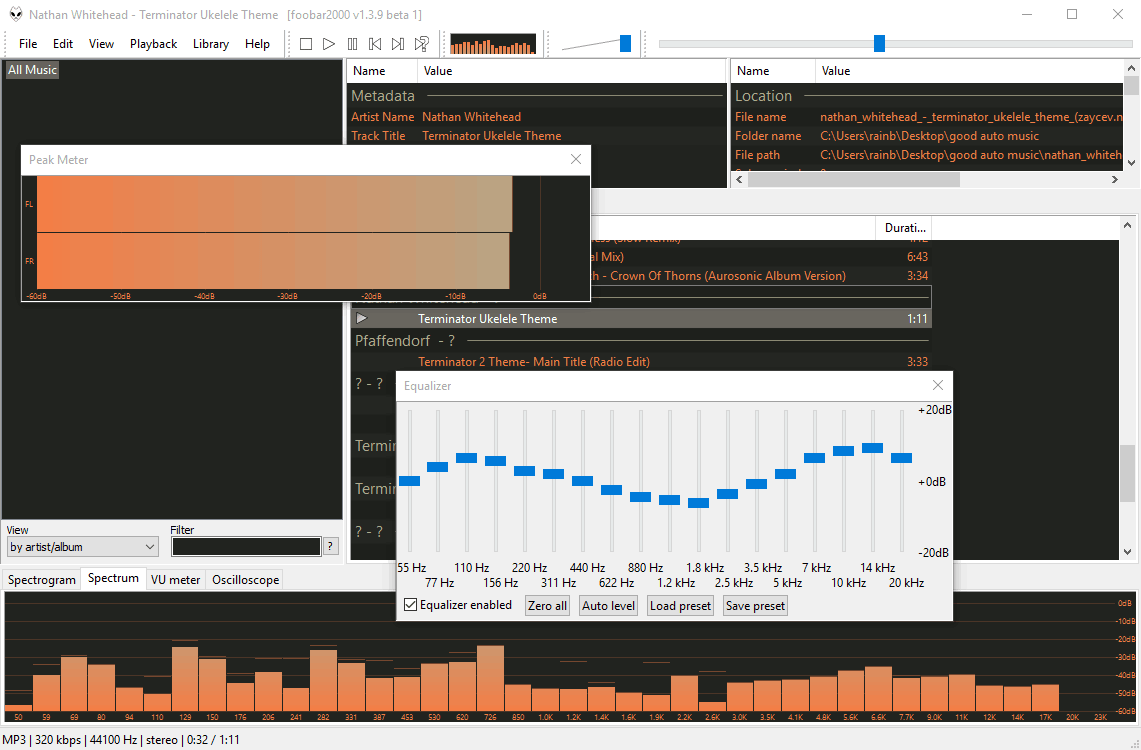Image resolution: width=1141 pixels, height=750 pixels.
Task: Click the 14 kHz equalizer band handle
Action: coord(872,448)
